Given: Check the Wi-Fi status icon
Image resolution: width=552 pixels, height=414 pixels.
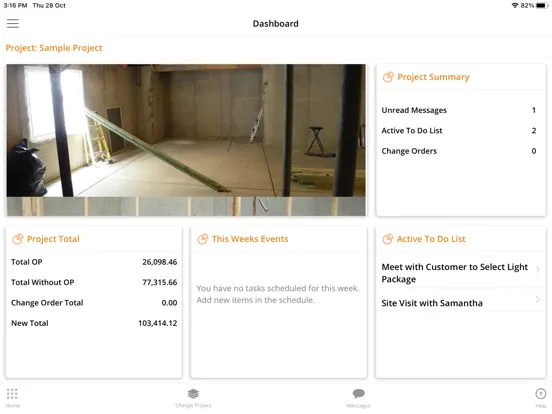Looking at the screenshot, I should (x=515, y=5).
